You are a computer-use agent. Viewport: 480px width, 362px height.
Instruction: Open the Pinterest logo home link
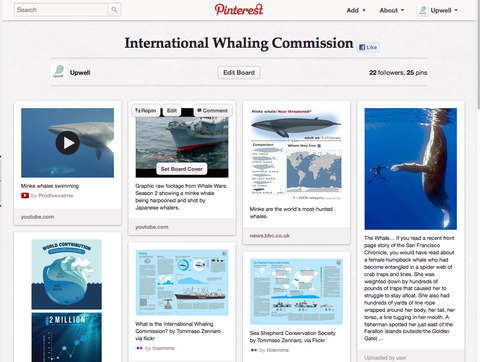239,9
